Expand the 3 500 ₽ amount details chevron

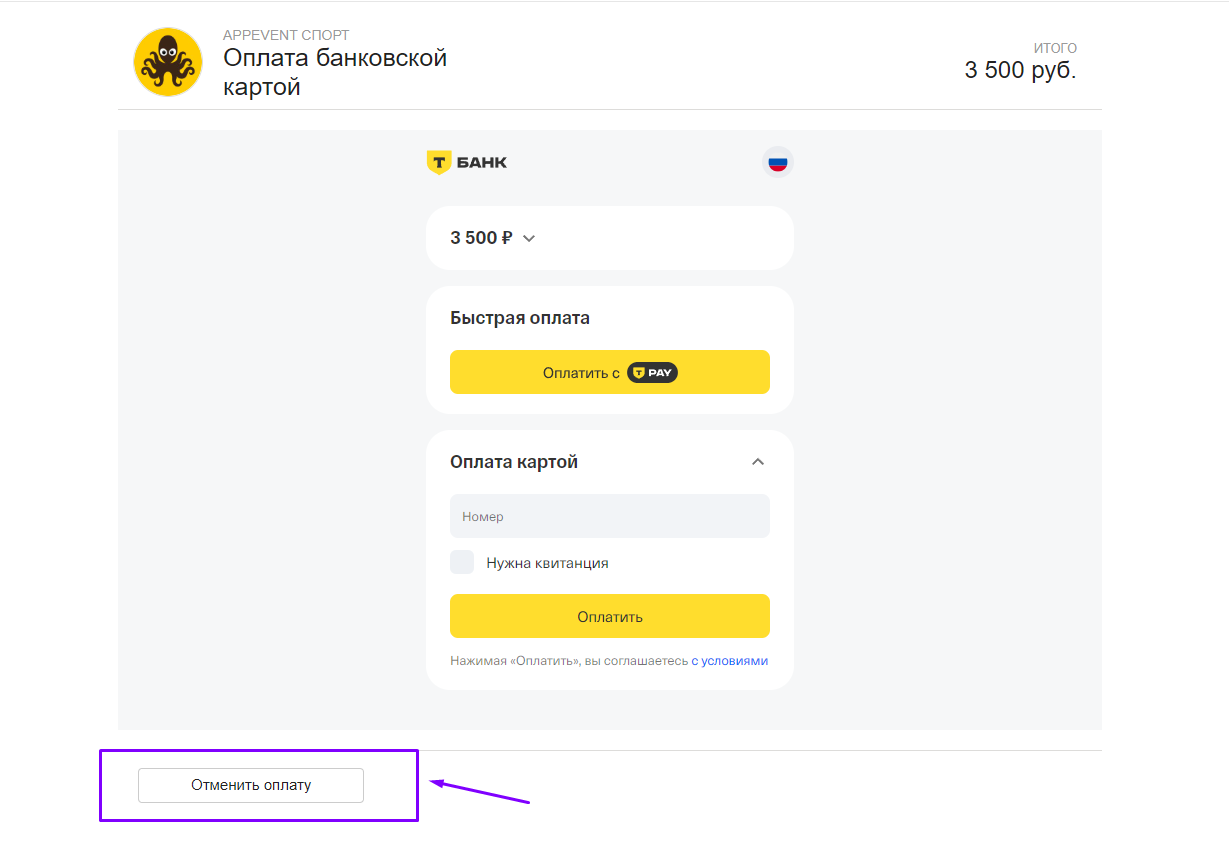529,238
